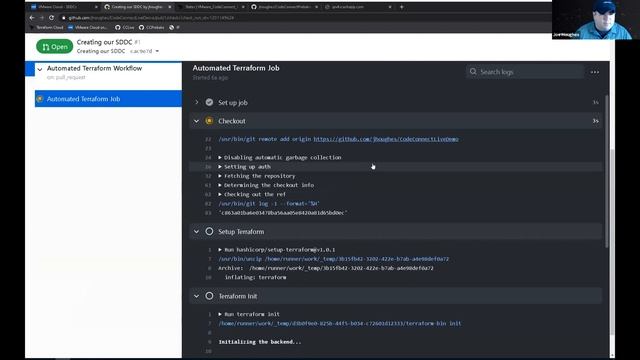Go back using the browser back arrow
The width and height of the screenshot is (640, 360).
pyautogui.click(x=32, y=18)
